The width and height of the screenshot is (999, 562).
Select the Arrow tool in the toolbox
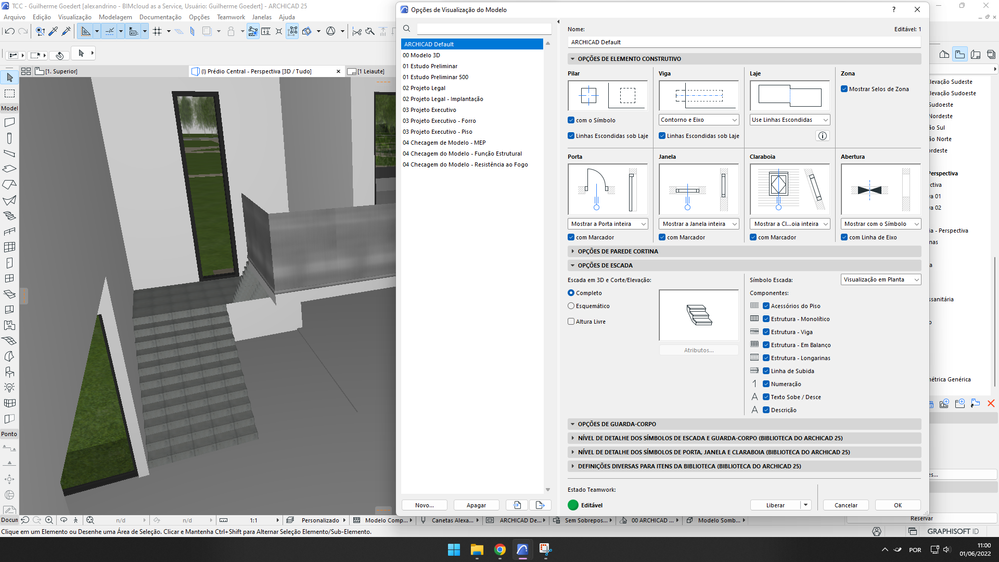tap(9, 78)
